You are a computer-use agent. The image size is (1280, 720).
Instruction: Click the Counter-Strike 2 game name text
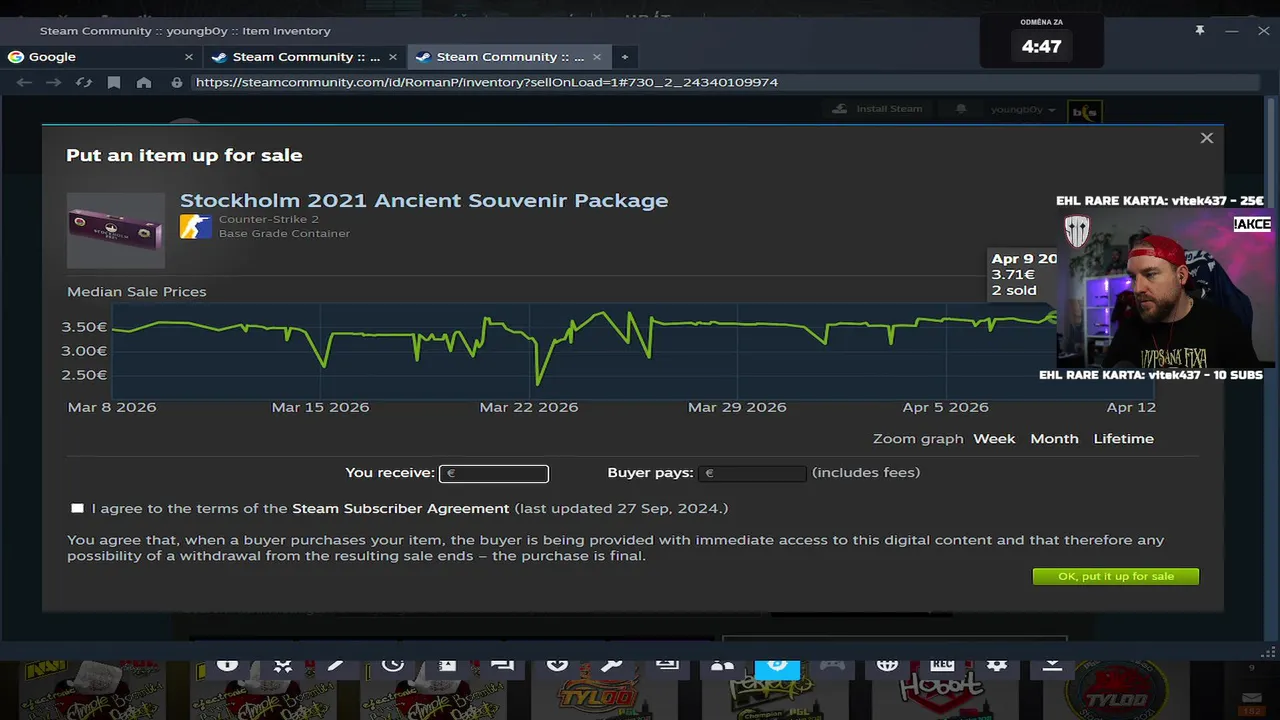point(269,220)
